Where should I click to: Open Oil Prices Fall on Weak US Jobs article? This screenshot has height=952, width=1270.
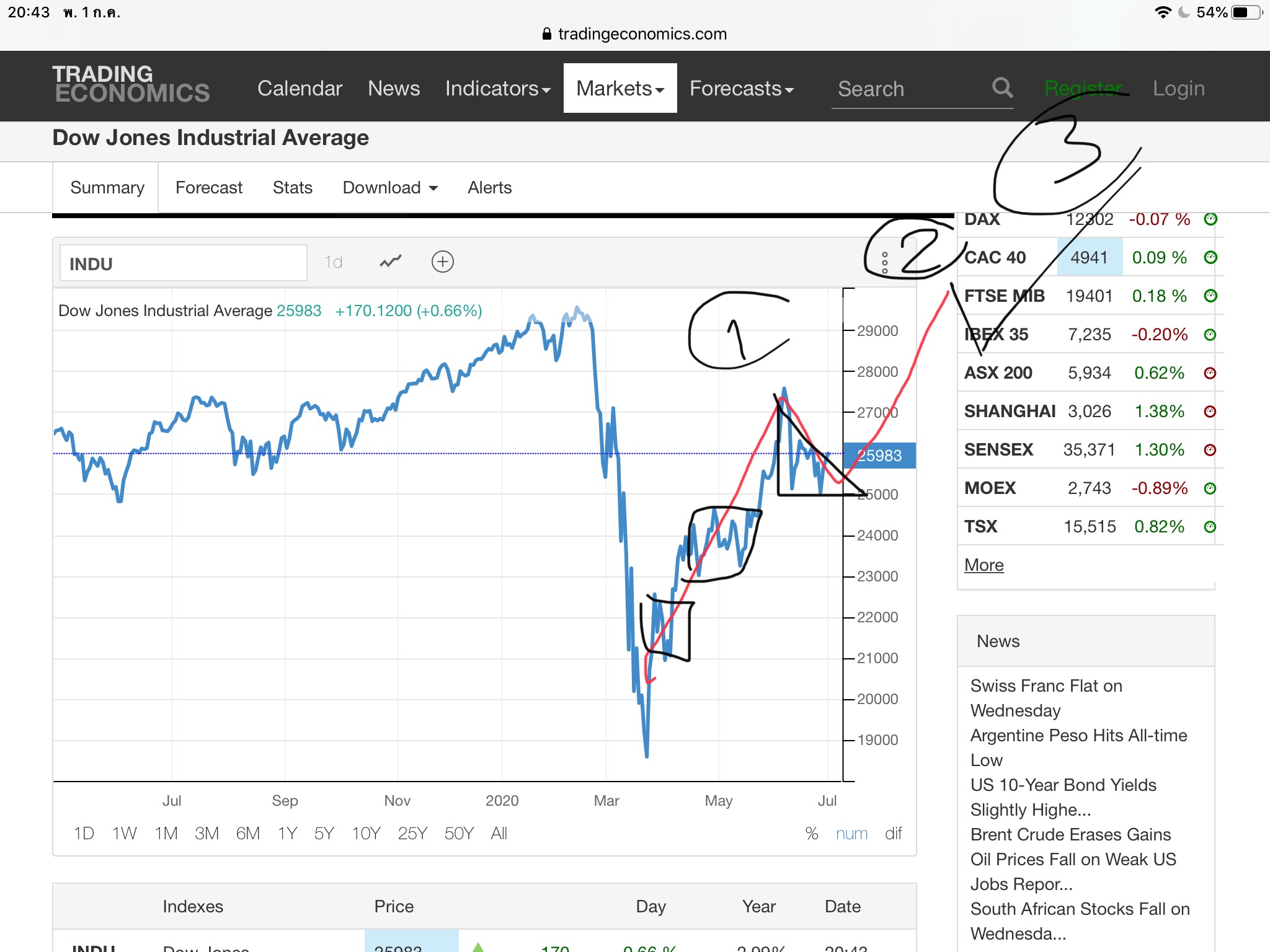tap(1073, 871)
